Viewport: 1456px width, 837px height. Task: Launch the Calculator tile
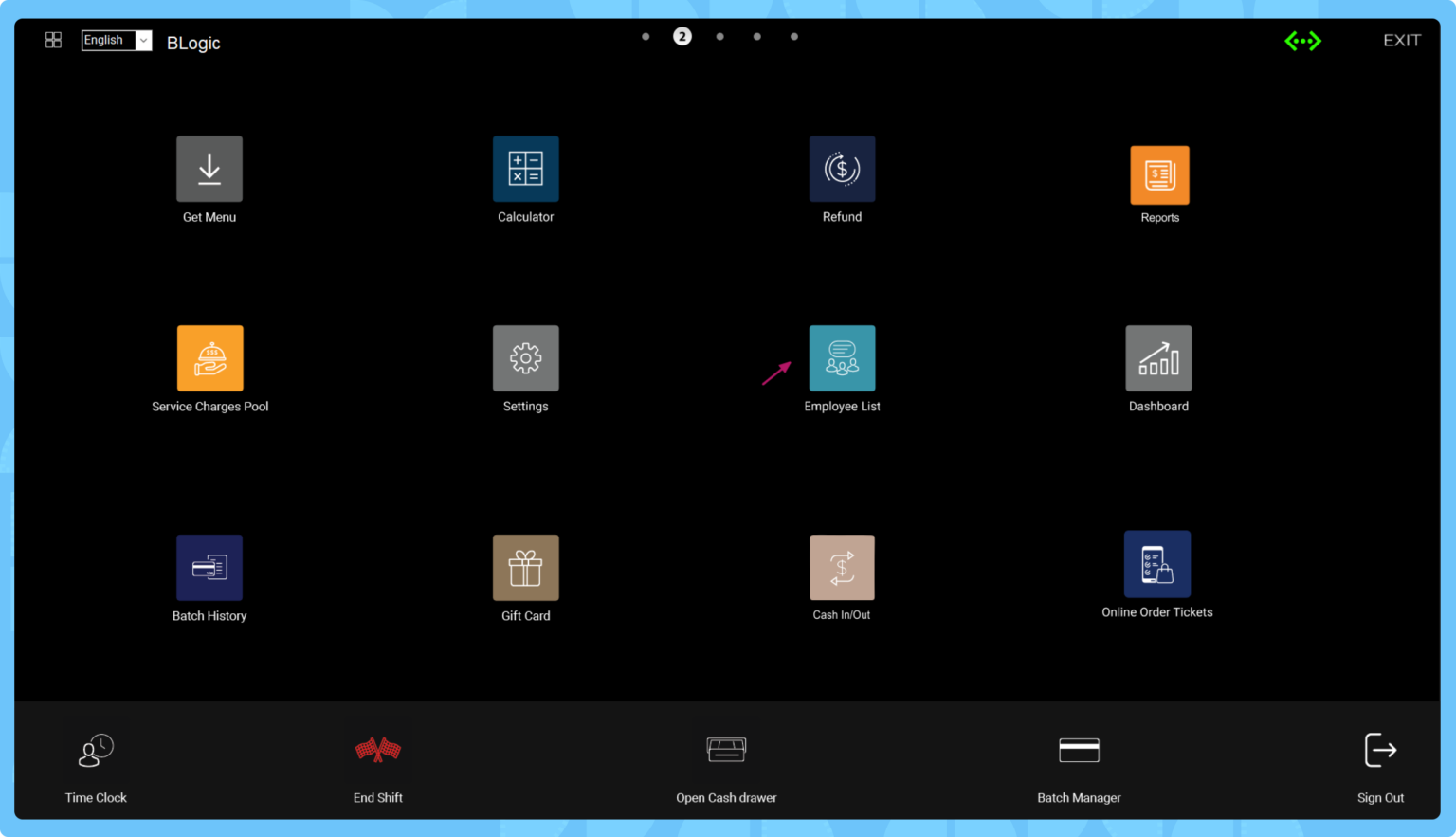tap(526, 169)
